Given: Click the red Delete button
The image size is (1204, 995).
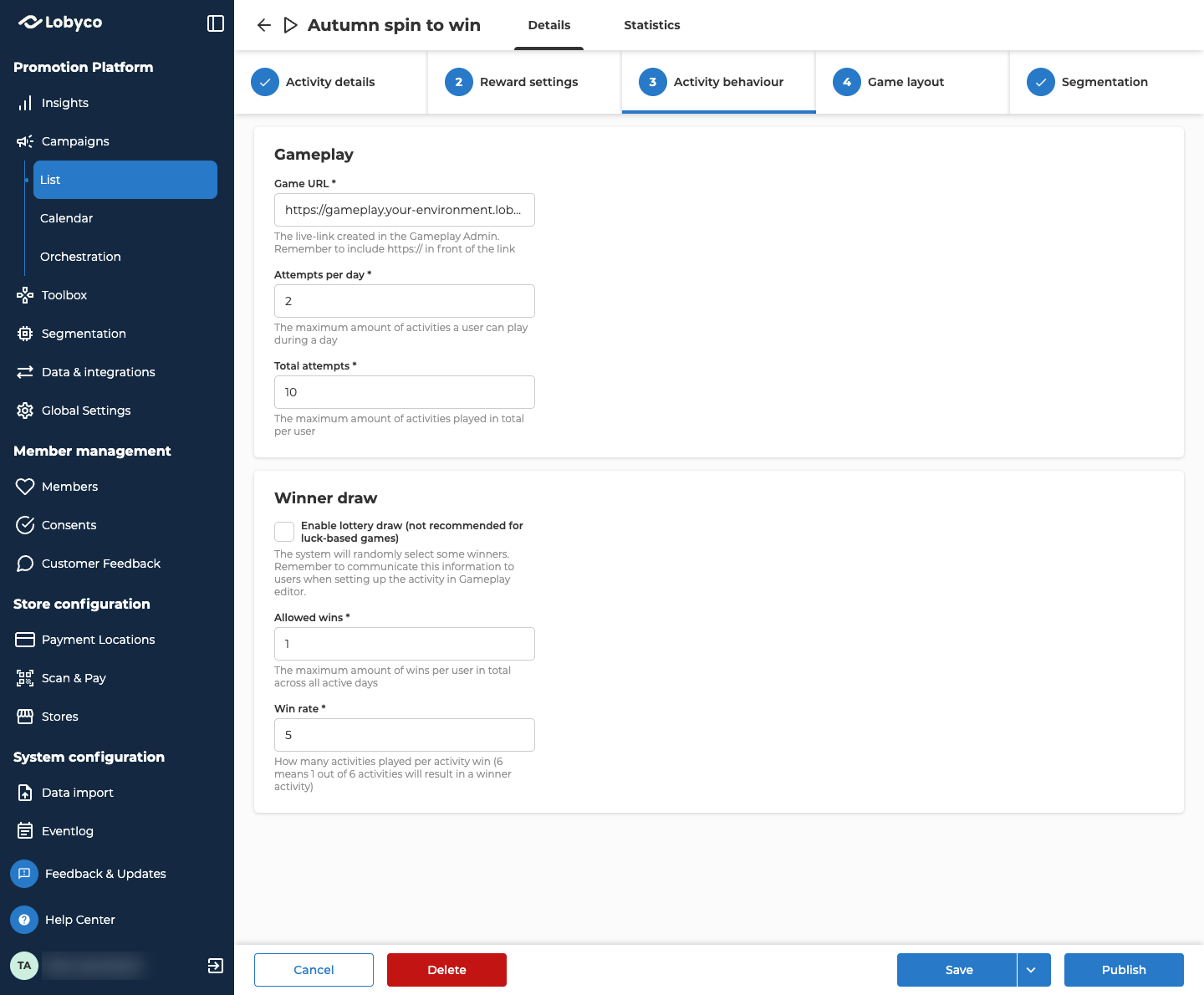Looking at the screenshot, I should pos(446,970).
